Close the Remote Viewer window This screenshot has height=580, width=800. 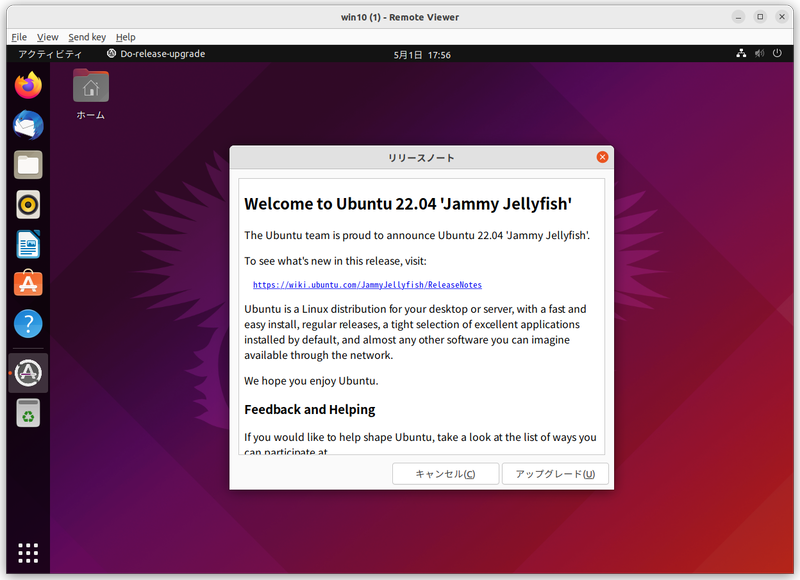(x=782, y=17)
